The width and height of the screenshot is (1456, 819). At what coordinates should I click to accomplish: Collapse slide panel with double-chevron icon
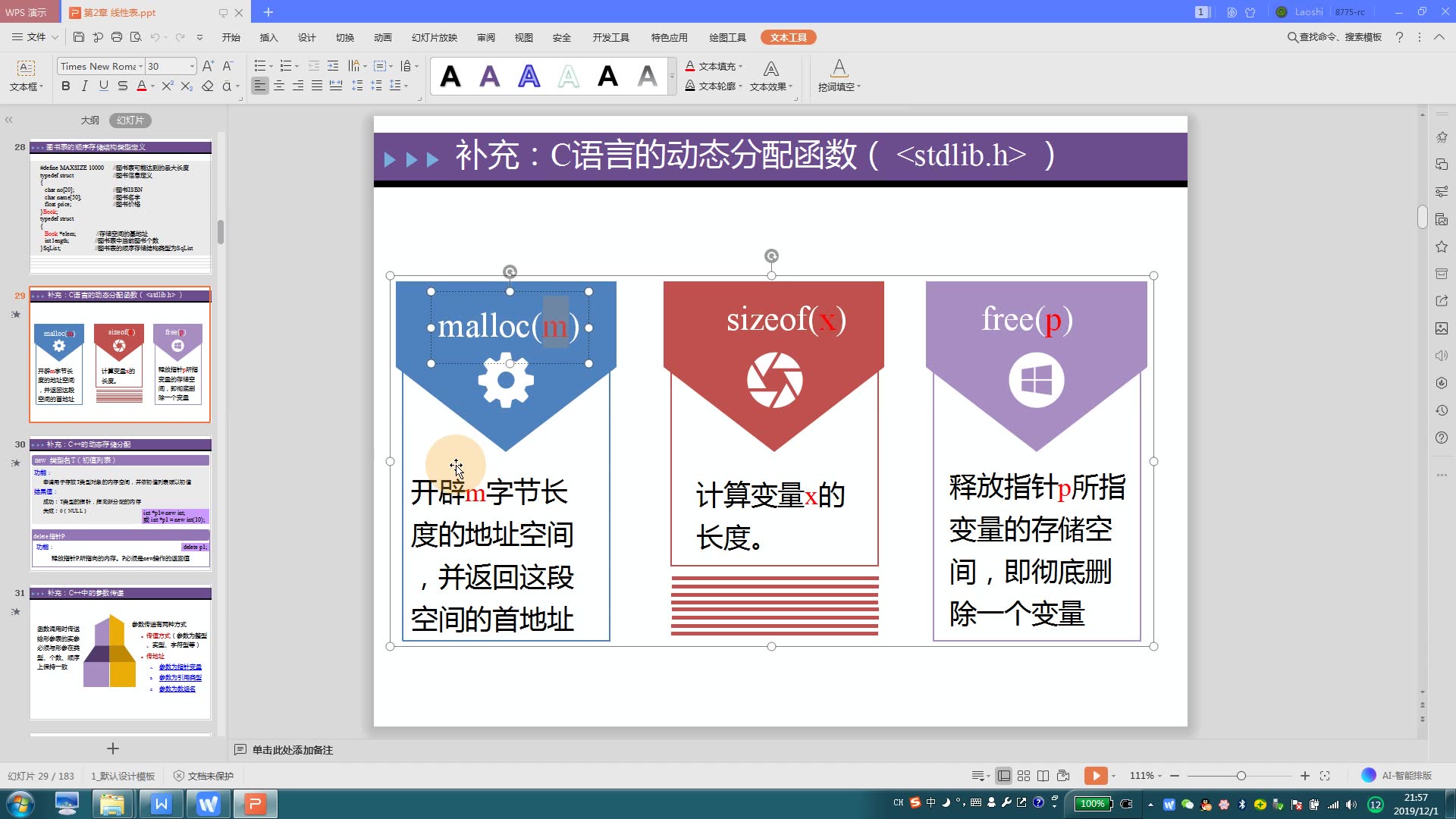point(9,120)
